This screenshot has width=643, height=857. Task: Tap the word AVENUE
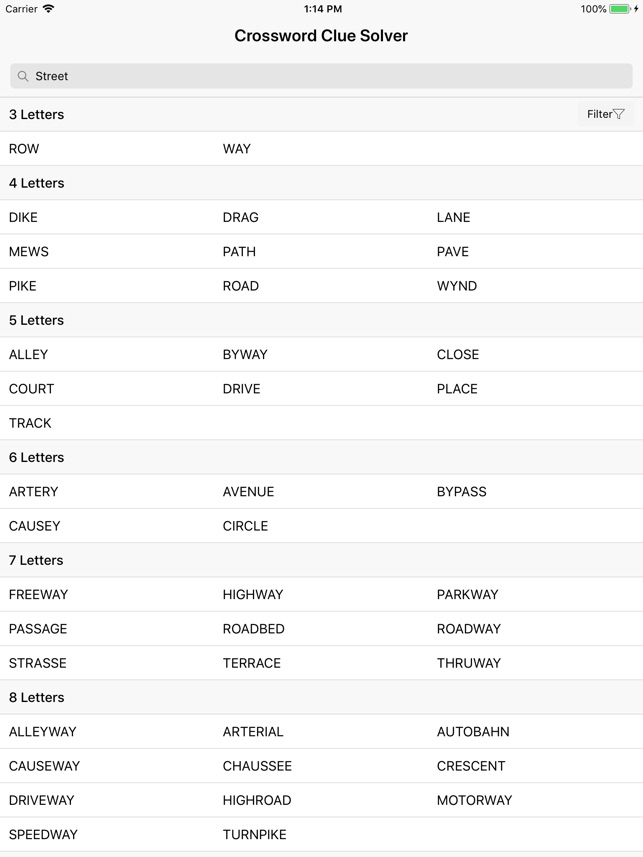(x=248, y=492)
